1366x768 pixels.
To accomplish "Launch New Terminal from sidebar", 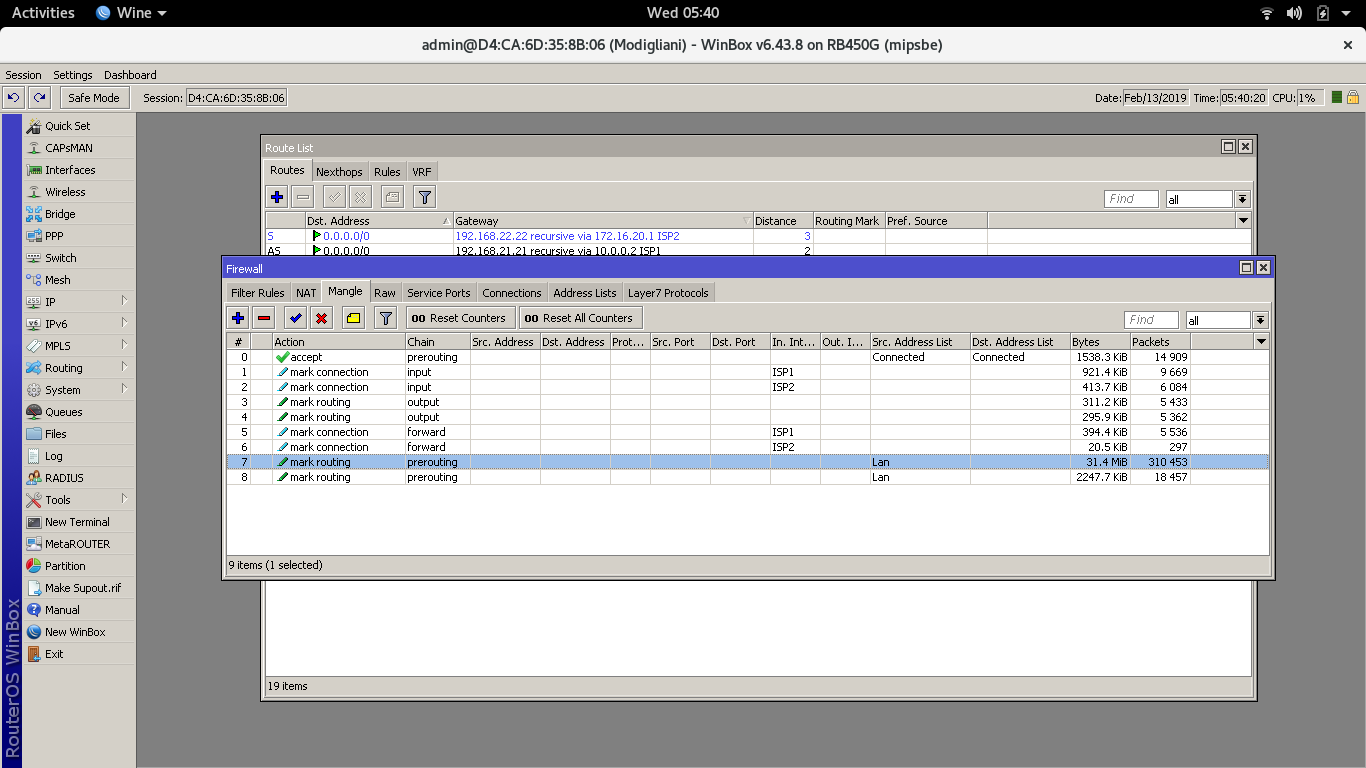I will click(x=77, y=522).
